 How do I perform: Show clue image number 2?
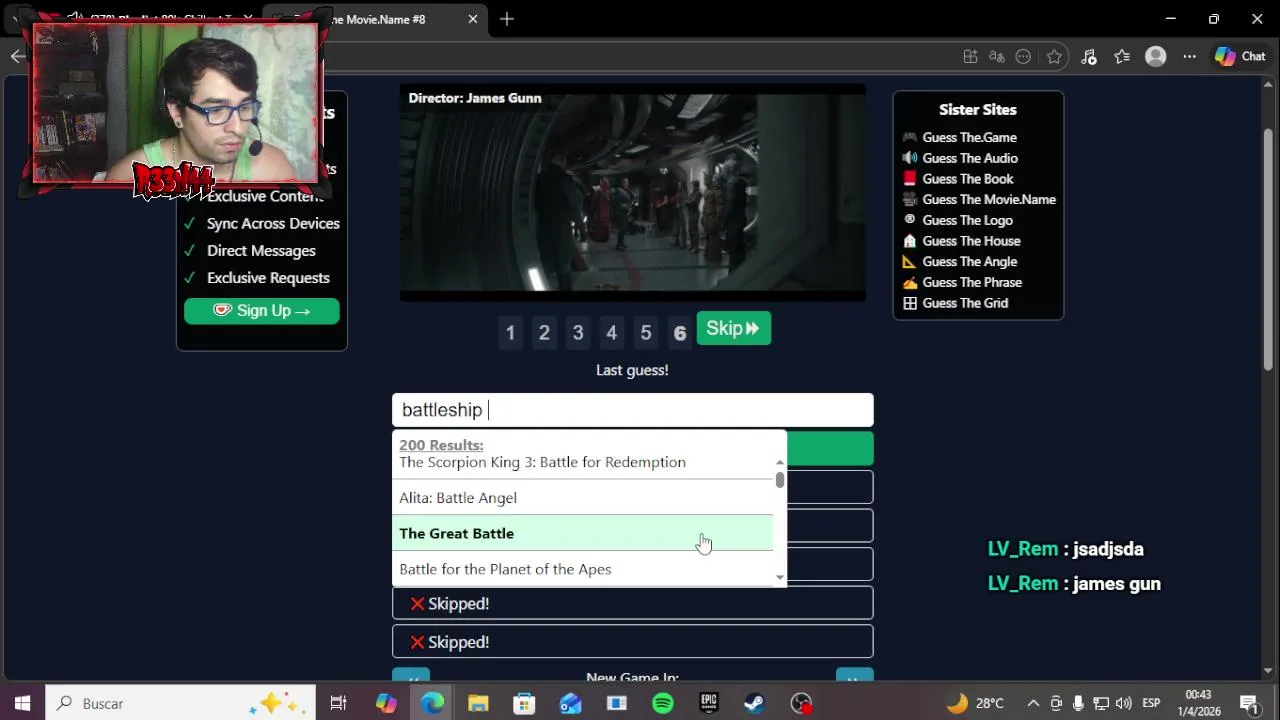[544, 333]
